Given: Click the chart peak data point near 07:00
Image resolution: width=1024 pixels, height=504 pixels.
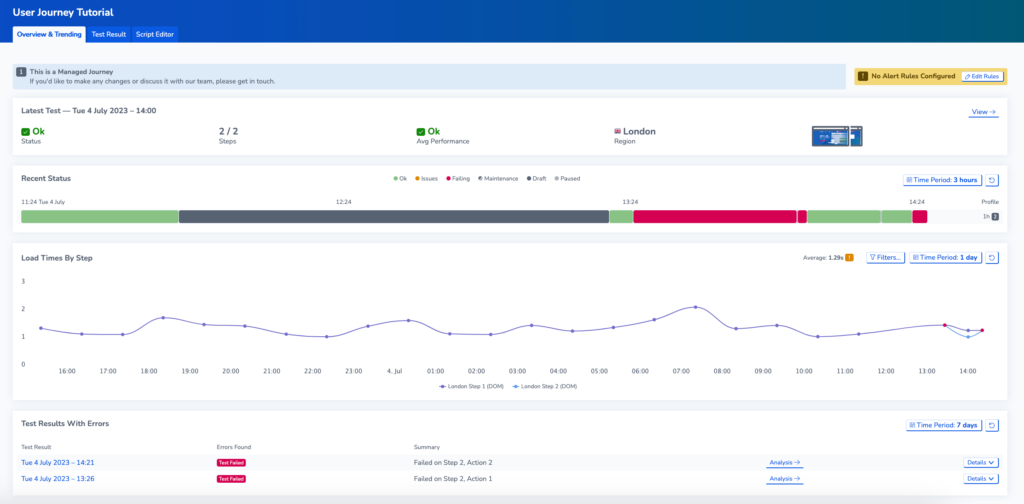Looking at the screenshot, I should pos(696,307).
